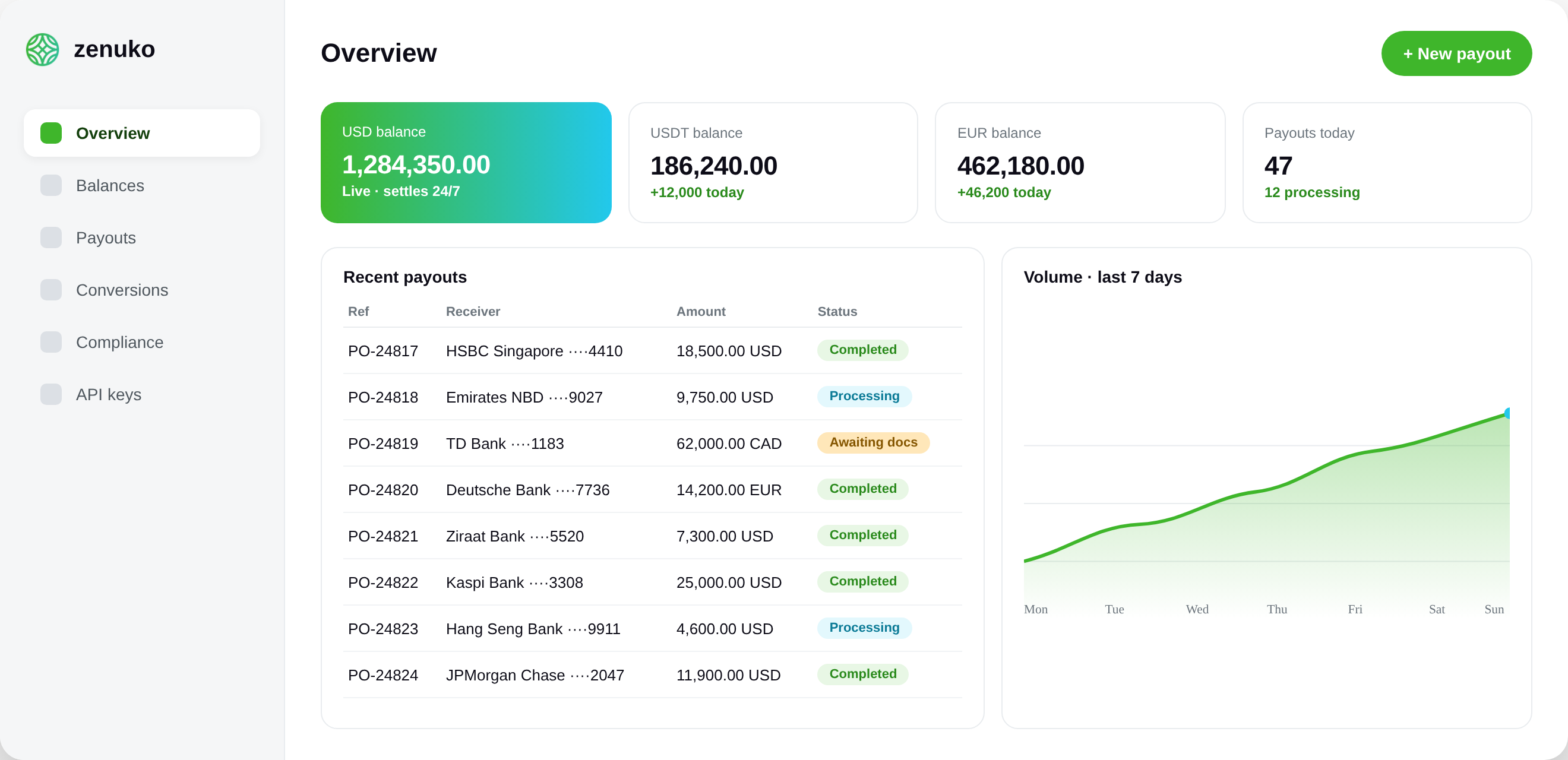Viewport: 1568px width, 760px height.
Task: Open the Compliance section
Action: [x=142, y=342]
